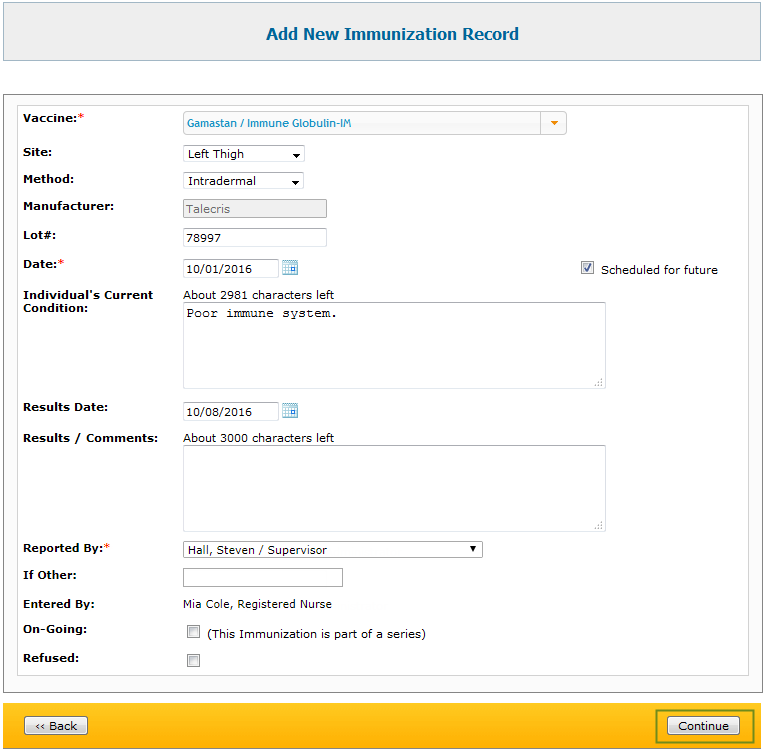Click the 'Reported By:' label
The height and width of the screenshot is (750, 765).
[x=63, y=548]
